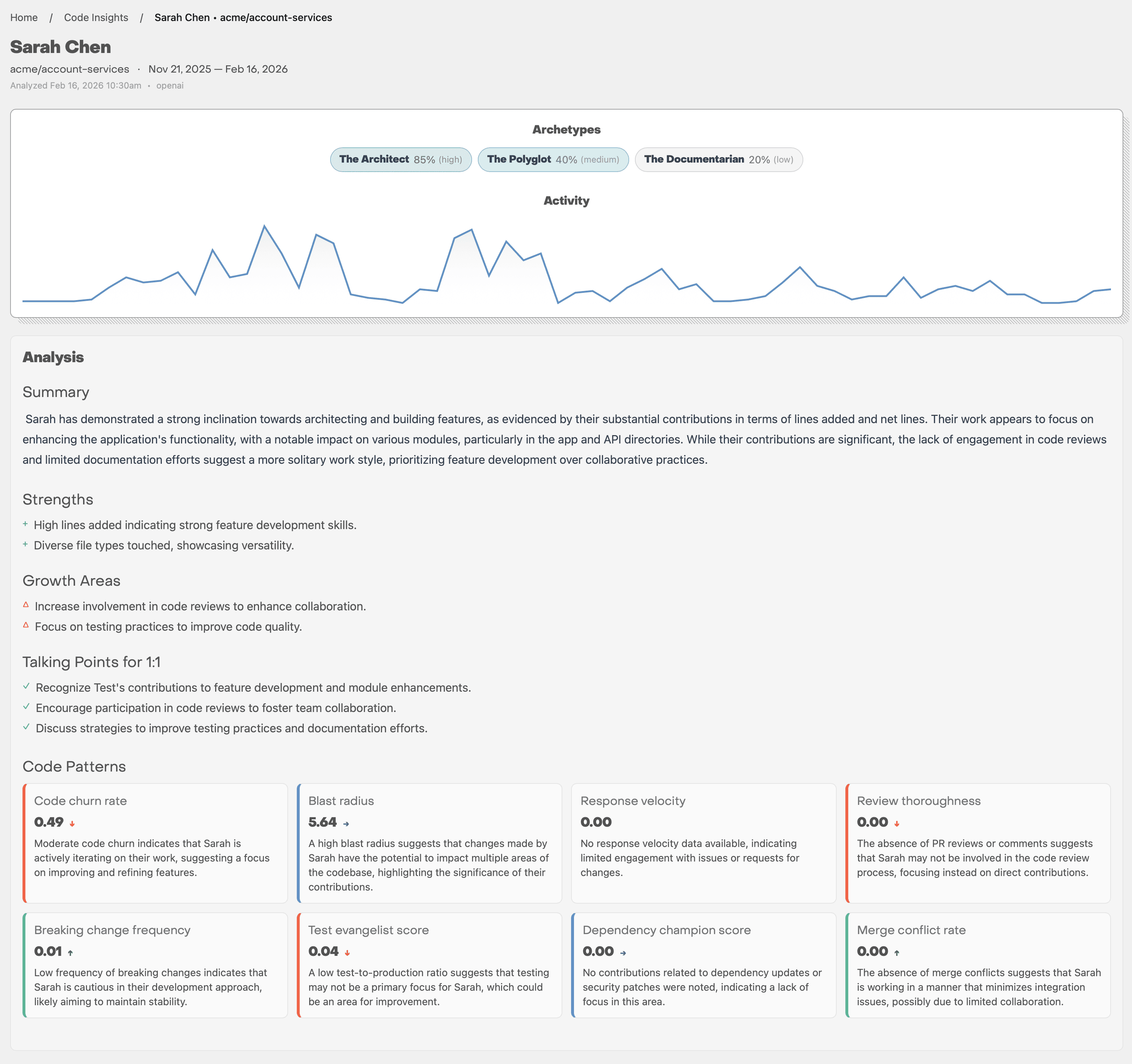This screenshot has height=1064, width=1132.
Task: Click the green plus icon before 'Diverse file types touched'
Action: 26,545
